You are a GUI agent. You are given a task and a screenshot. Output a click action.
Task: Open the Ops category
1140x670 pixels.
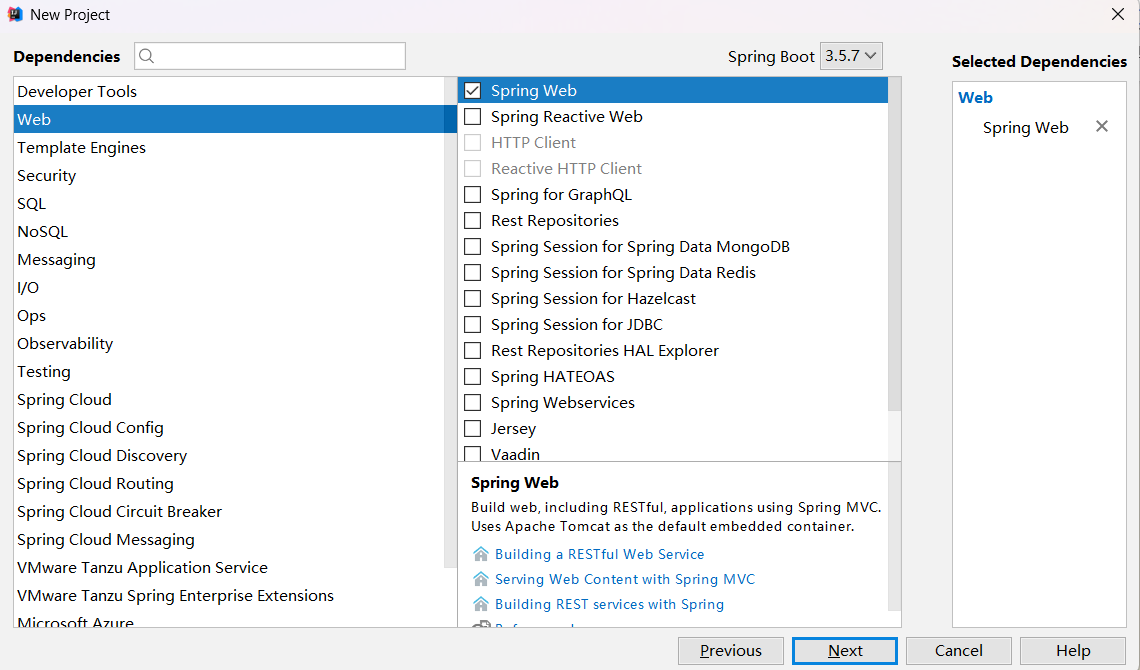coord(229,315)
